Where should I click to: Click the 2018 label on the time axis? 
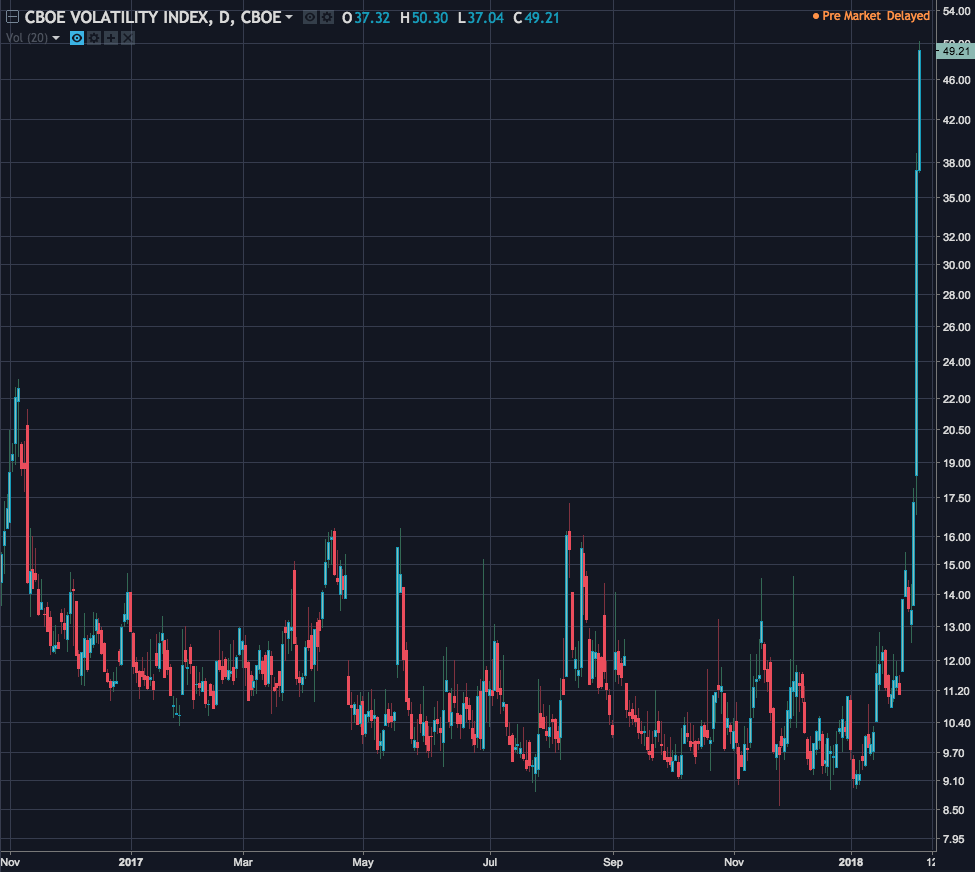click(851, 860)
